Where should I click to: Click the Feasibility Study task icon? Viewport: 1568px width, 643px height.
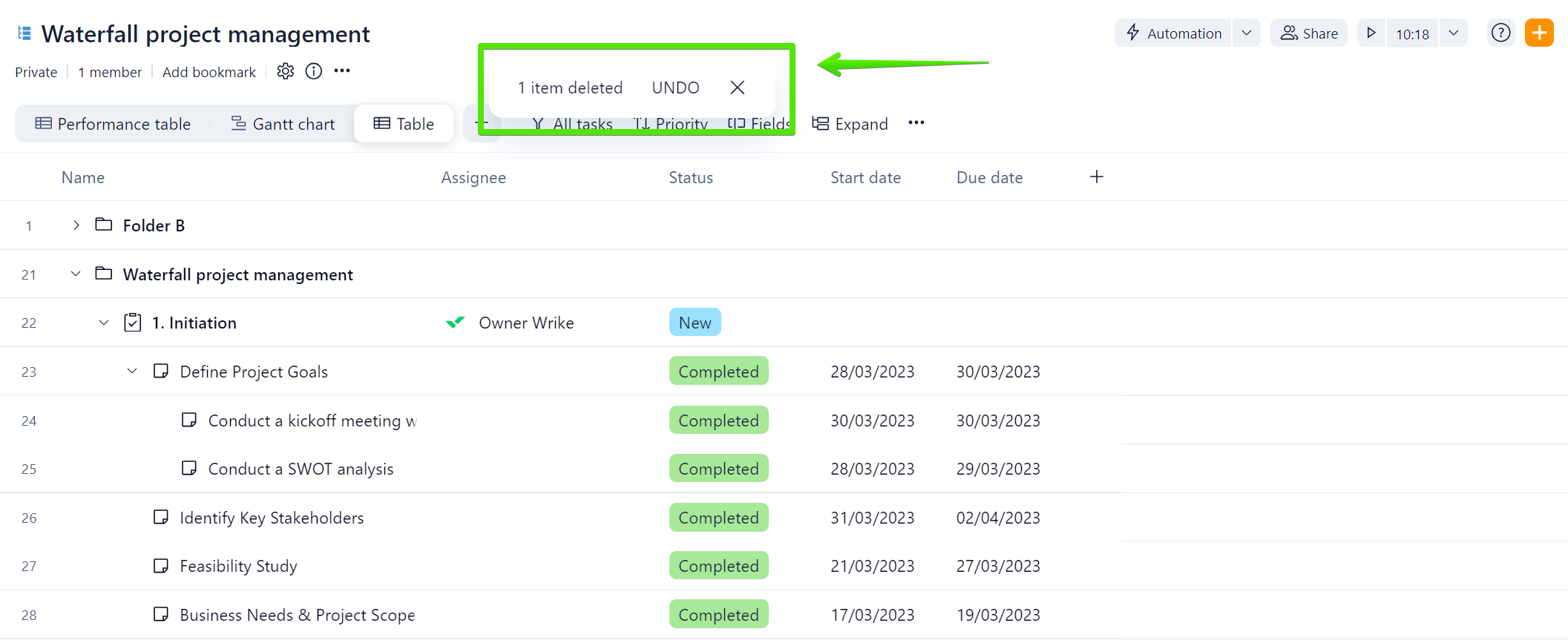tap(160, 566)
